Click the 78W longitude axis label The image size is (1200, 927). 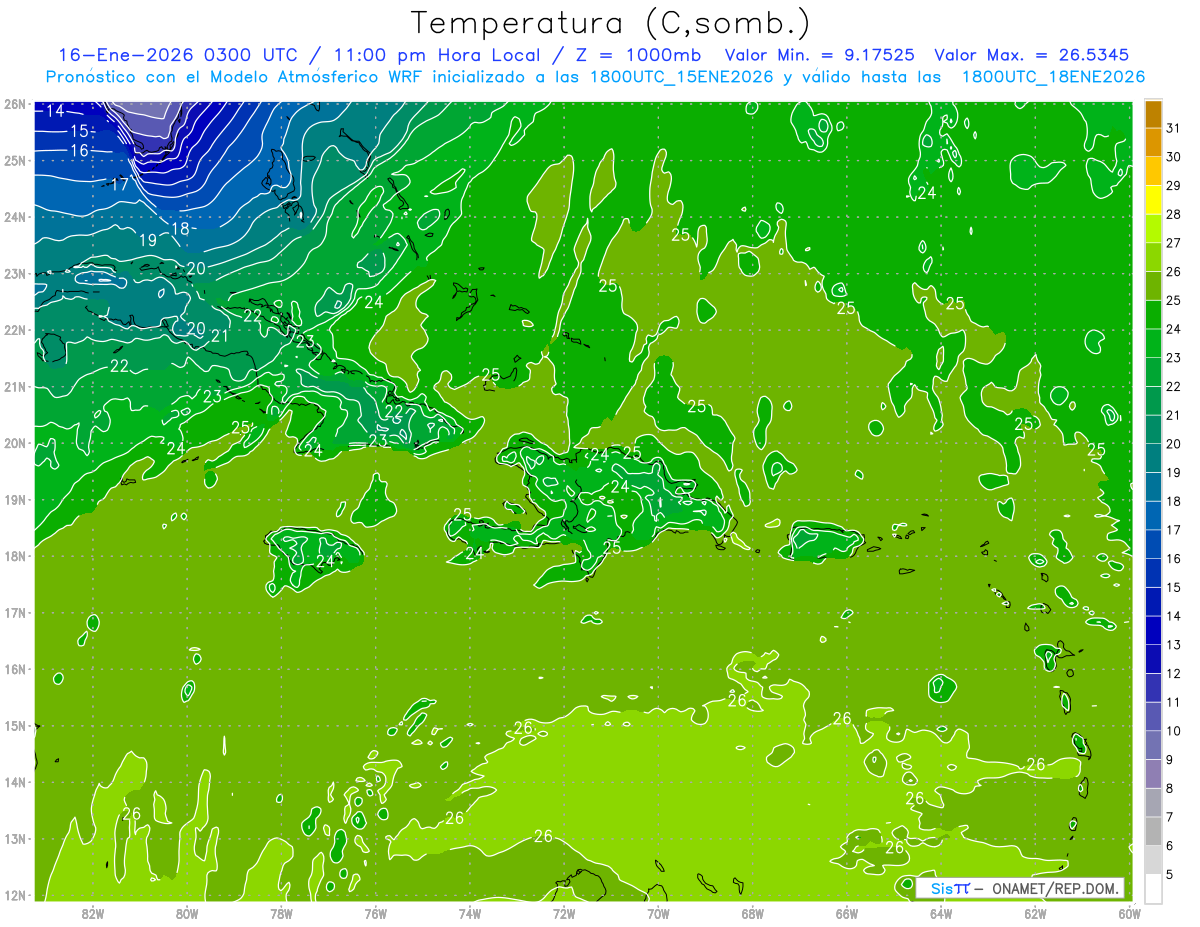(281, 914)
